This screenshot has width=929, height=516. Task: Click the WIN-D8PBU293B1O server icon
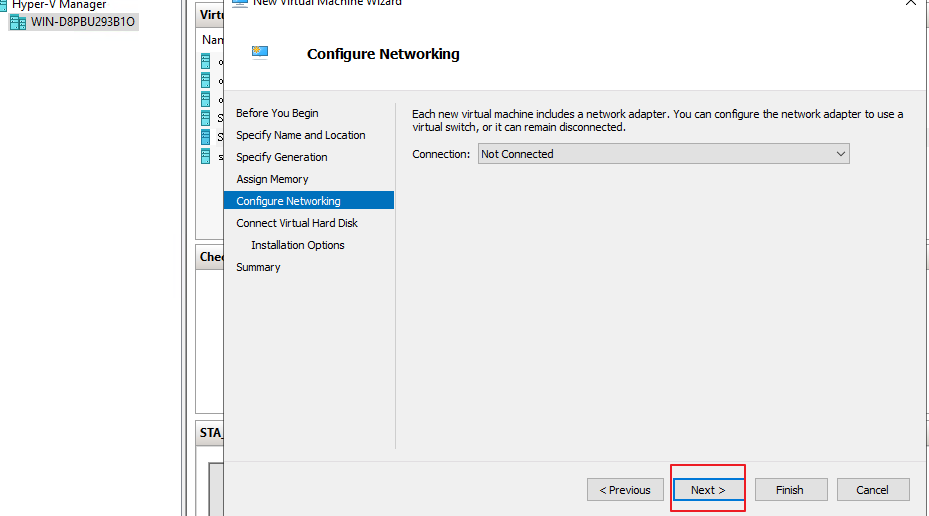[x=18, y=22]
